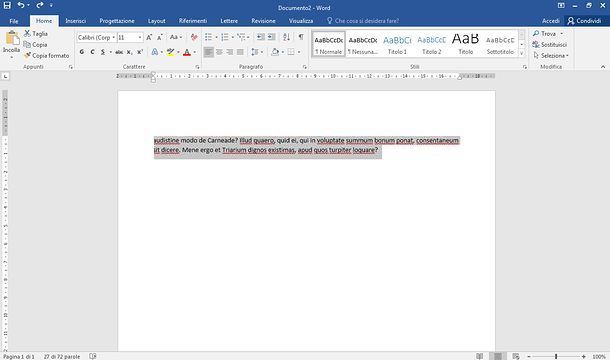Click the bulleted list icon
610x360 pixels.
(x=209, y=37)
